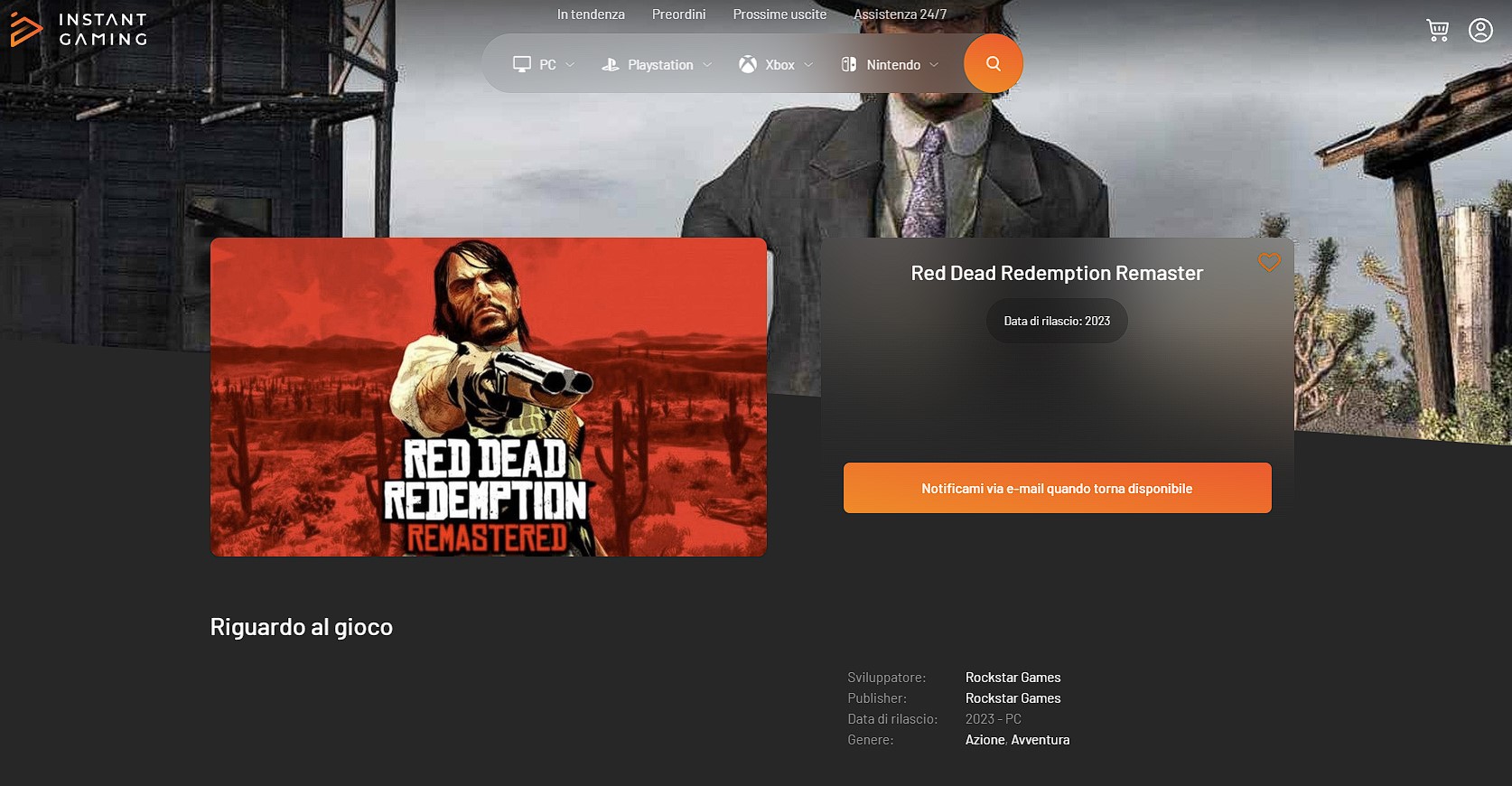Open Rockstar Games developer link
The image size is (1512, 786).
point(1013,678)
